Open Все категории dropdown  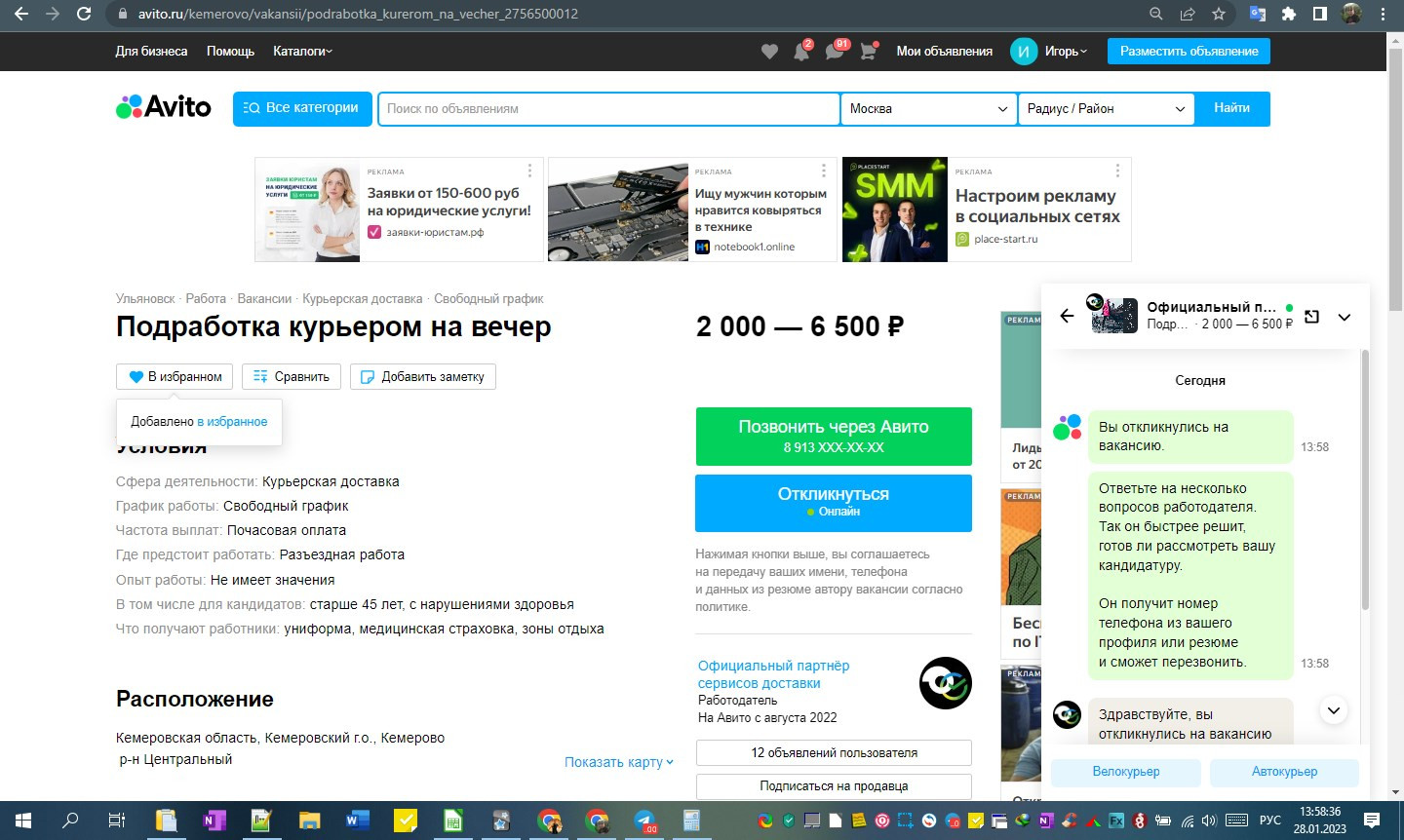click(302, 108)
